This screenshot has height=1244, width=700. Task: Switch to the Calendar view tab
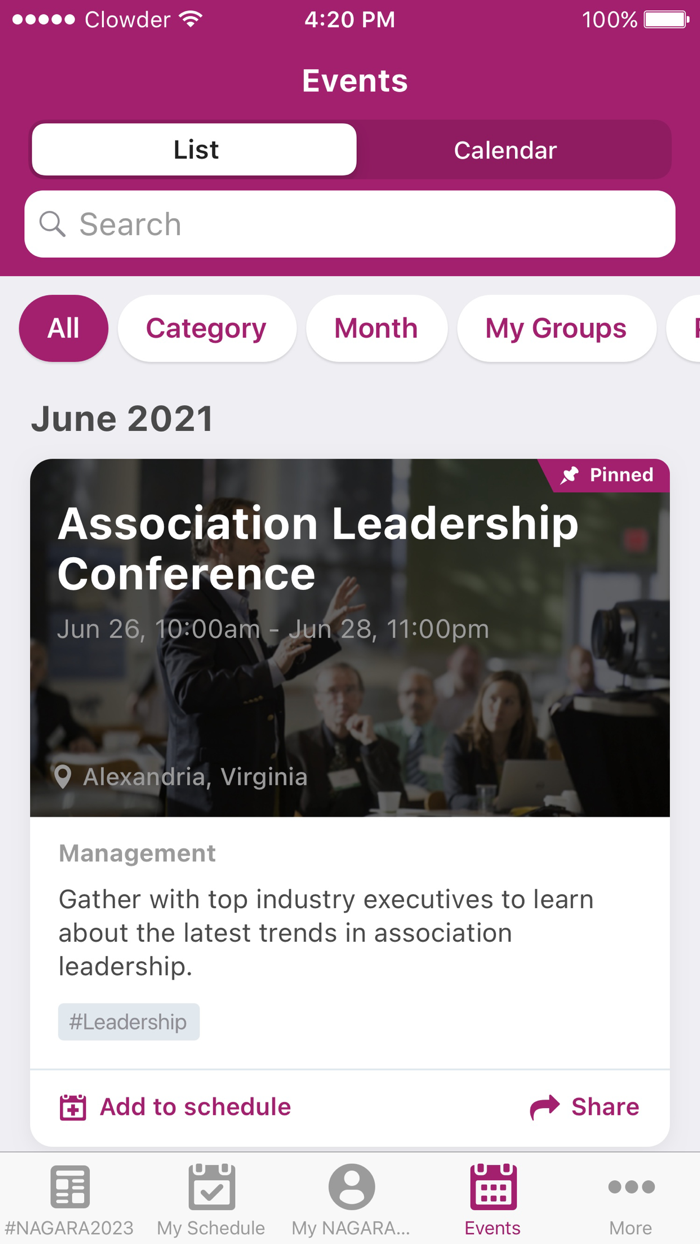tap(505, 149)
